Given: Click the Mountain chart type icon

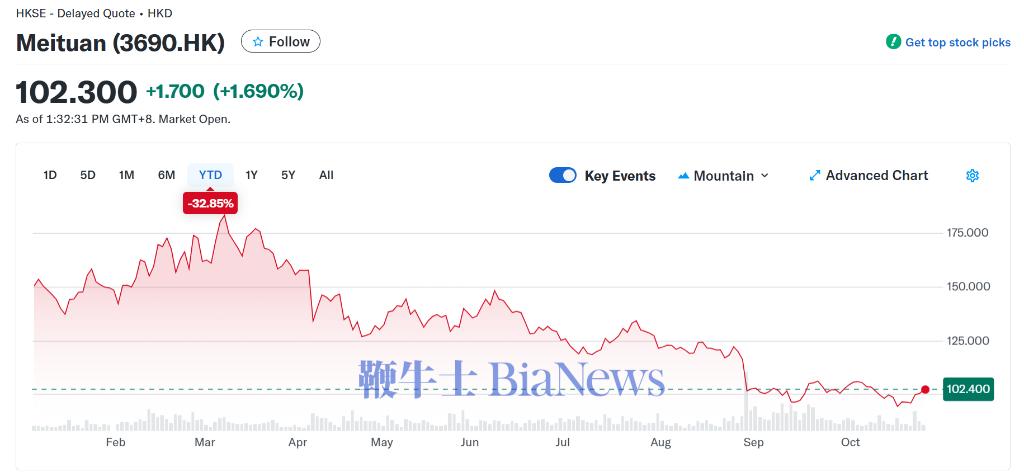Looking at the screenshot, I should (x=684, y=176).
